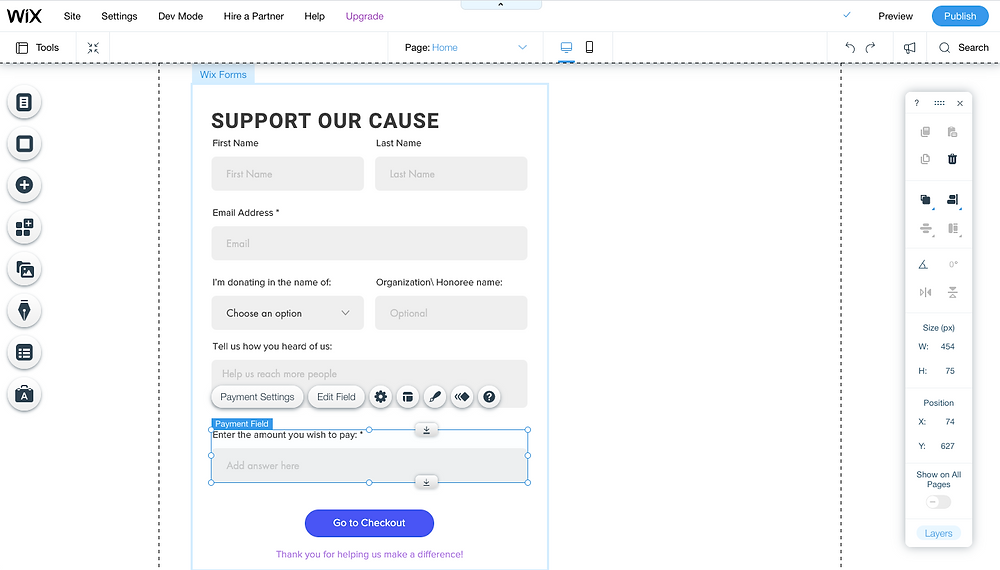1000x570 pixels.
Task: Click the height value 75
Action: tap(950, 370)
